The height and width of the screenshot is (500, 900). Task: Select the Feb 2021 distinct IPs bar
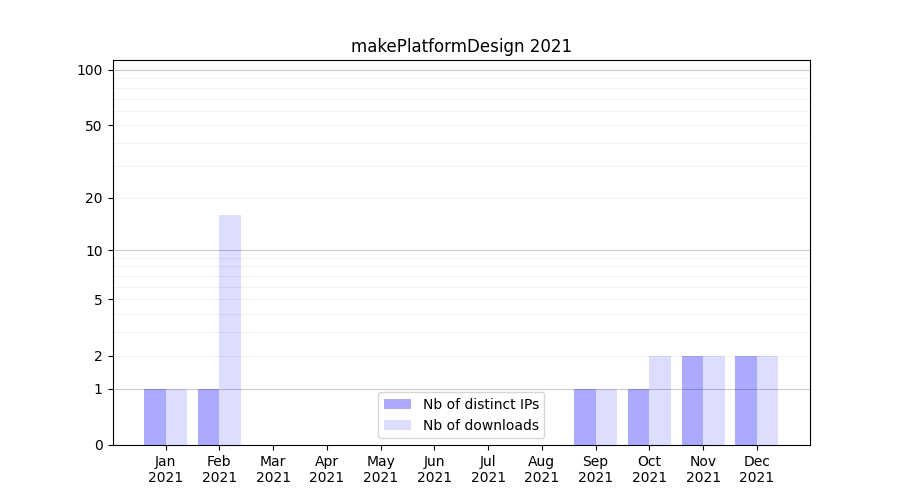coord(208,417)
